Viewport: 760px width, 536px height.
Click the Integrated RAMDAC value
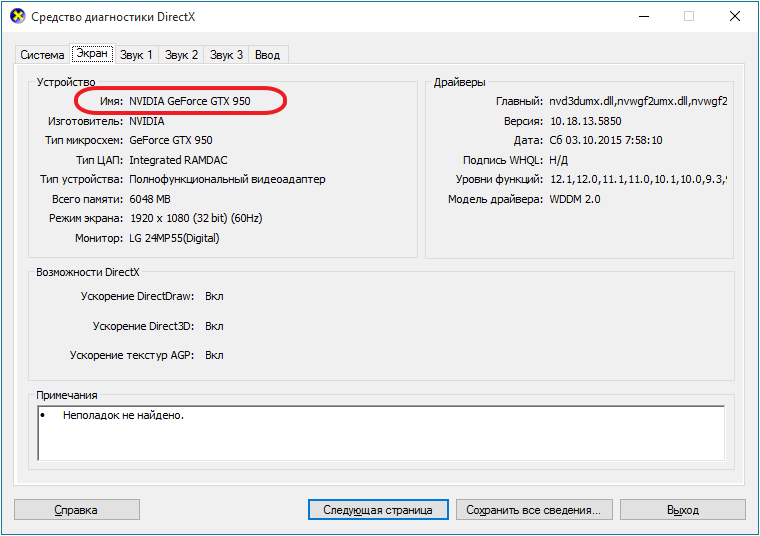tap(178, 160)
